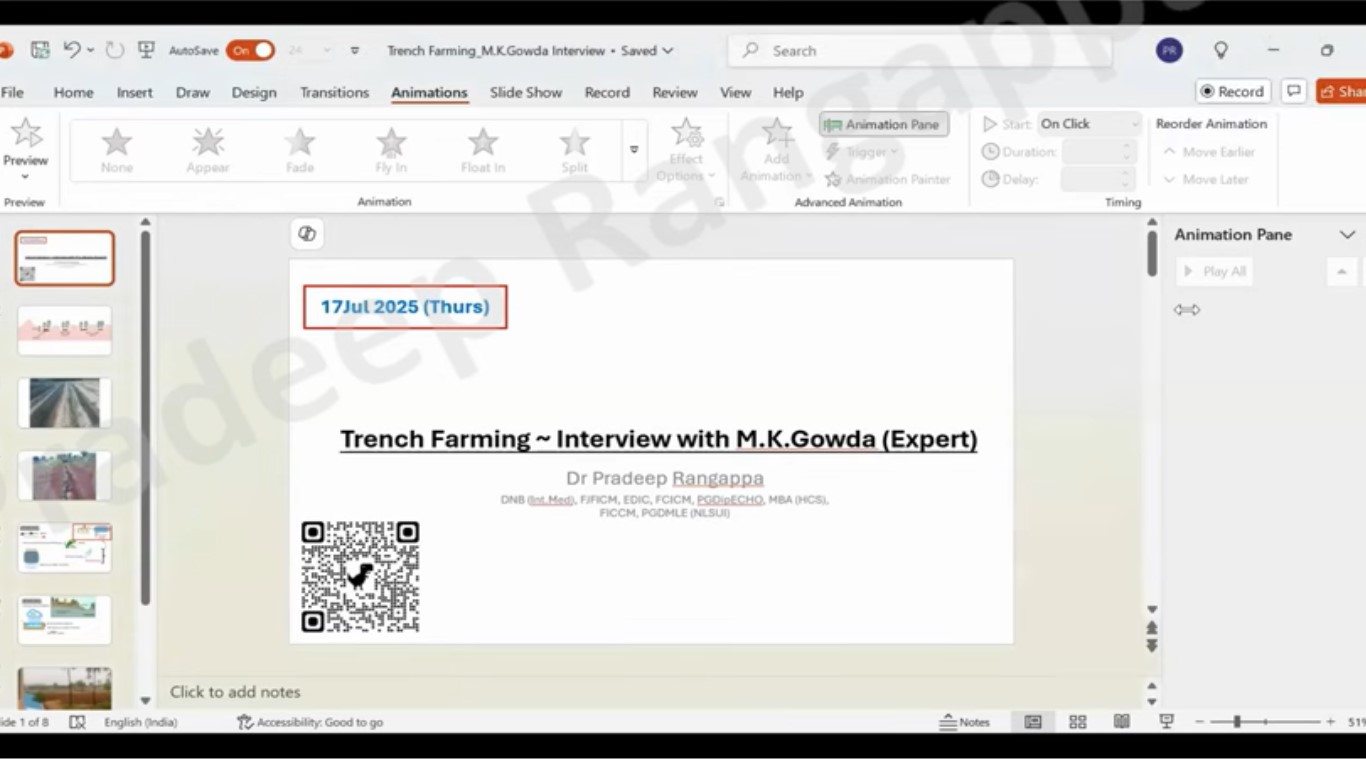Open the File menu
The image size is (1366, 768).
[12, 92]
